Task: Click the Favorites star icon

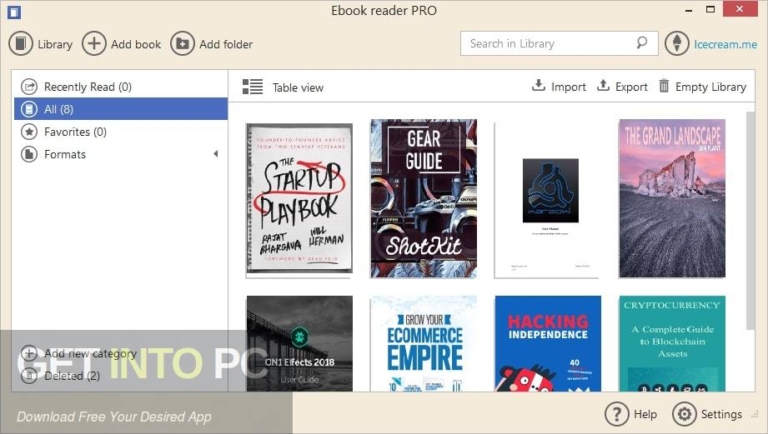Action: pos(29,132)
